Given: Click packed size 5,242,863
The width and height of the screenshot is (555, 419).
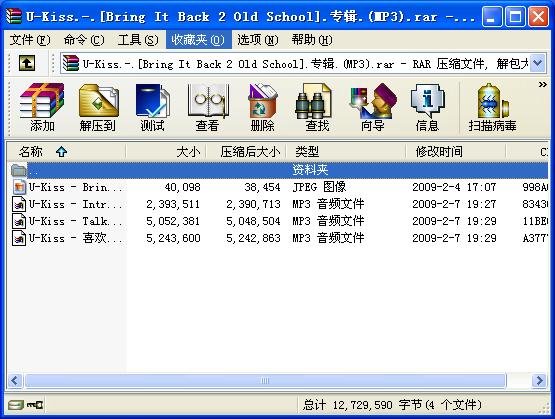Looking at the screenshot, I should pos(253,238).
